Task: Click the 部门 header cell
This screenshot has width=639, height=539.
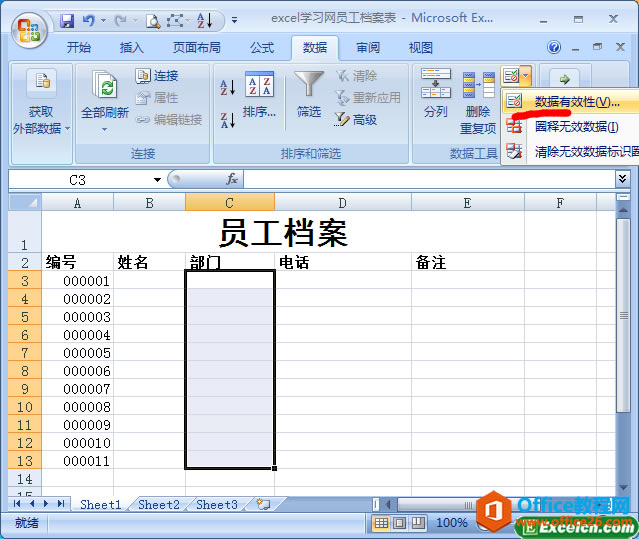Action: (230, 262)
